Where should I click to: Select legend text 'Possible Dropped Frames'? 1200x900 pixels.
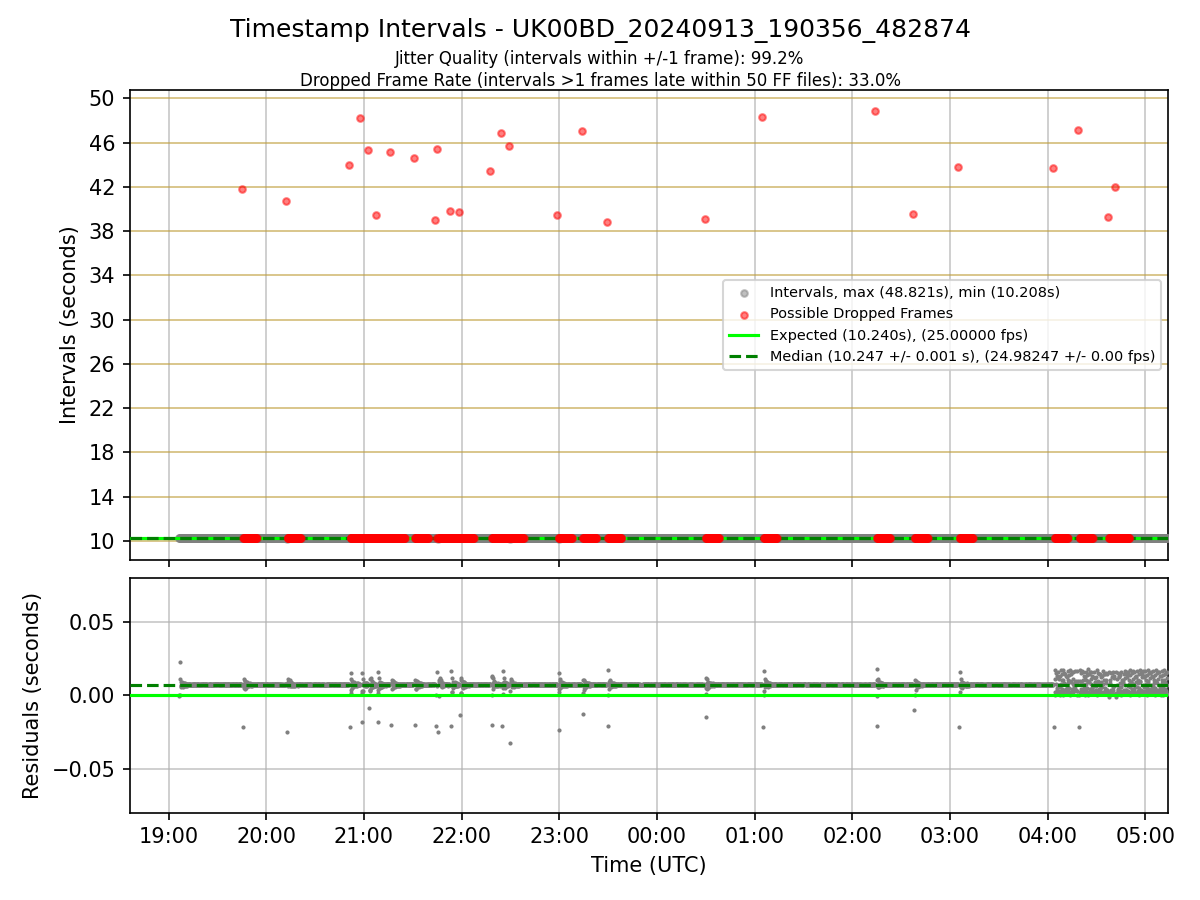click(x=861, y=314)
